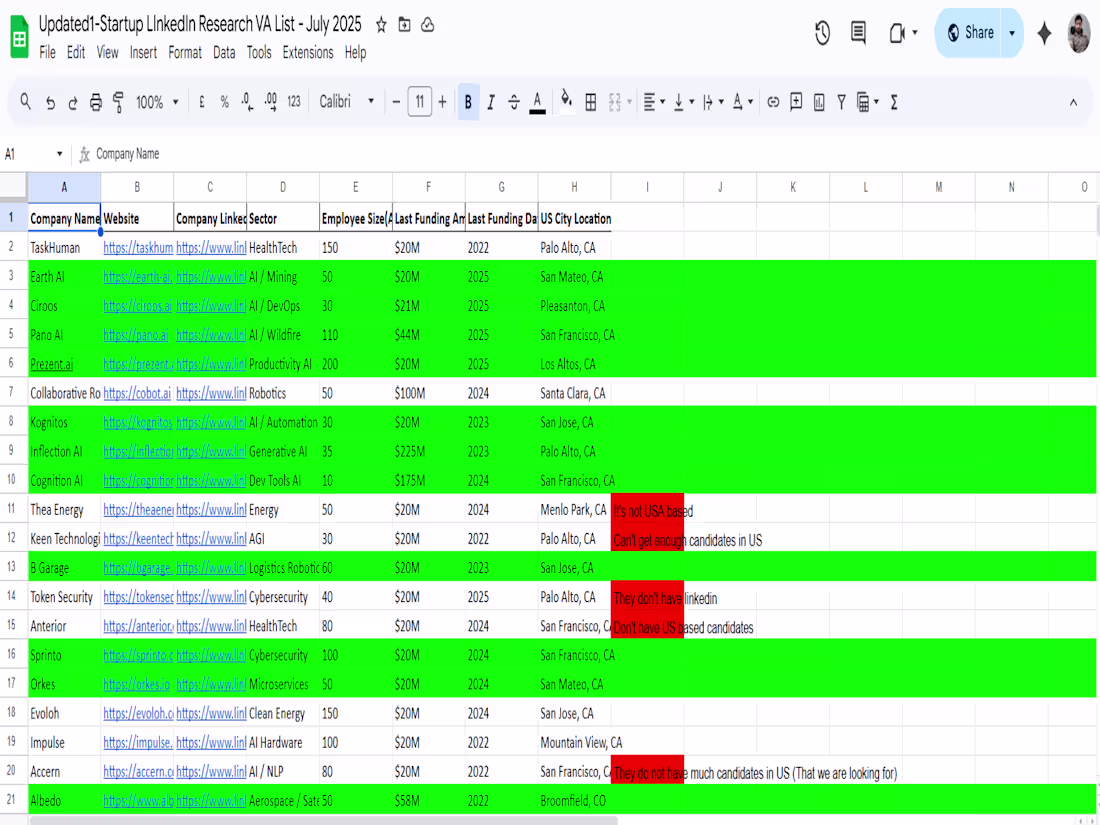Open borders selector icon
The image size is (1100, 825).
click(591, 102)
